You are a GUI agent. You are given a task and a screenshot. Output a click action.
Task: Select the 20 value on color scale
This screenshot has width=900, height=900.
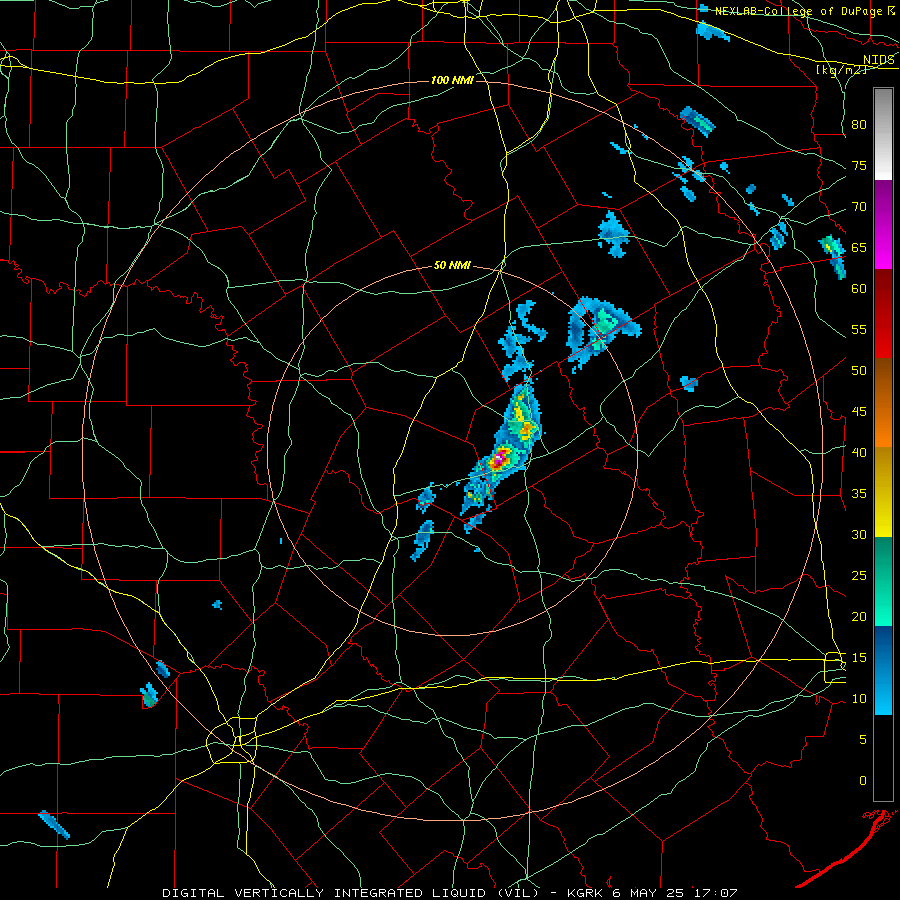pos(859,616)
